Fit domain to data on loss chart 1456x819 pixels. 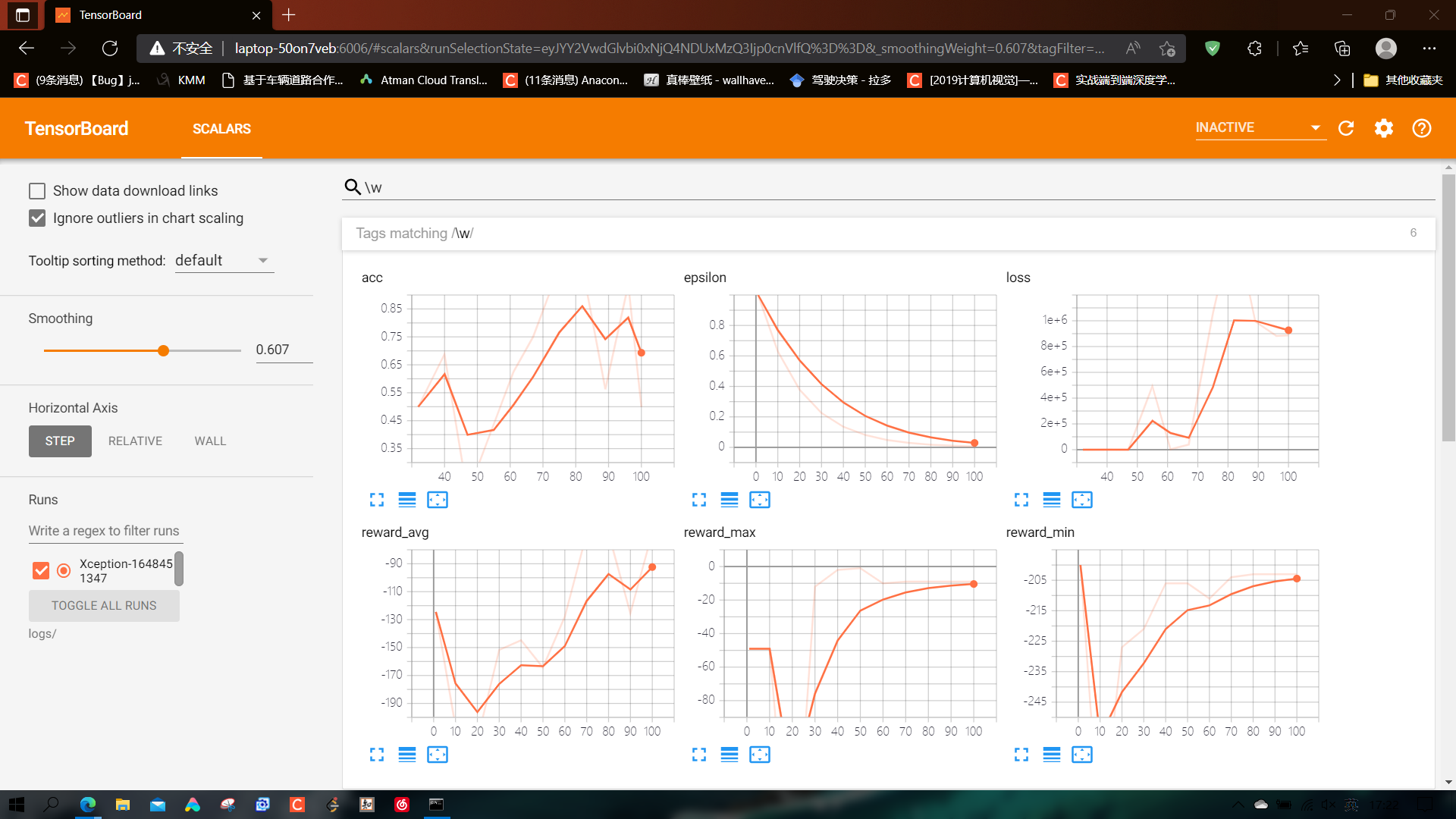1082,500
